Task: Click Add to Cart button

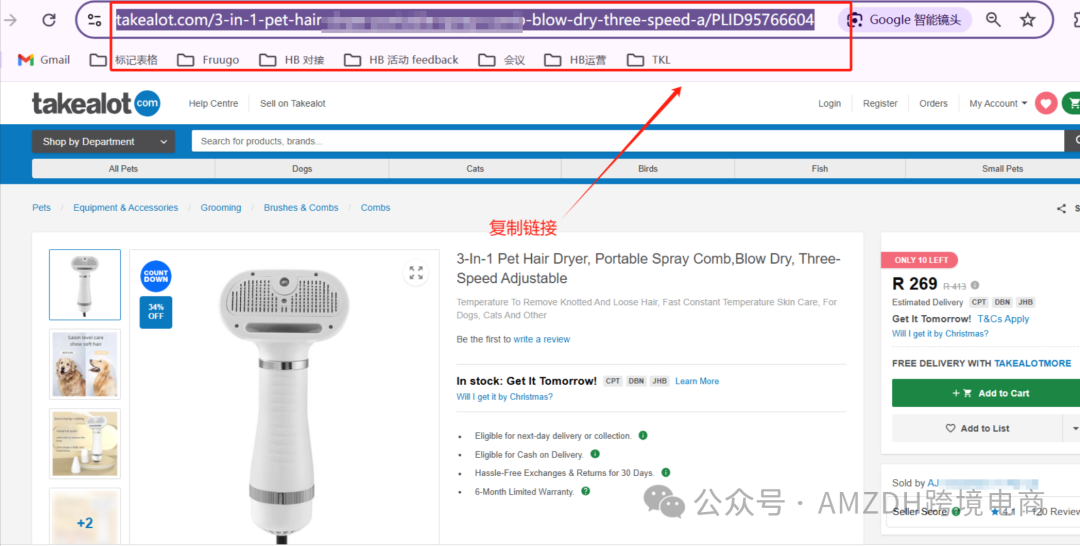Action: [x=986, y=393]
